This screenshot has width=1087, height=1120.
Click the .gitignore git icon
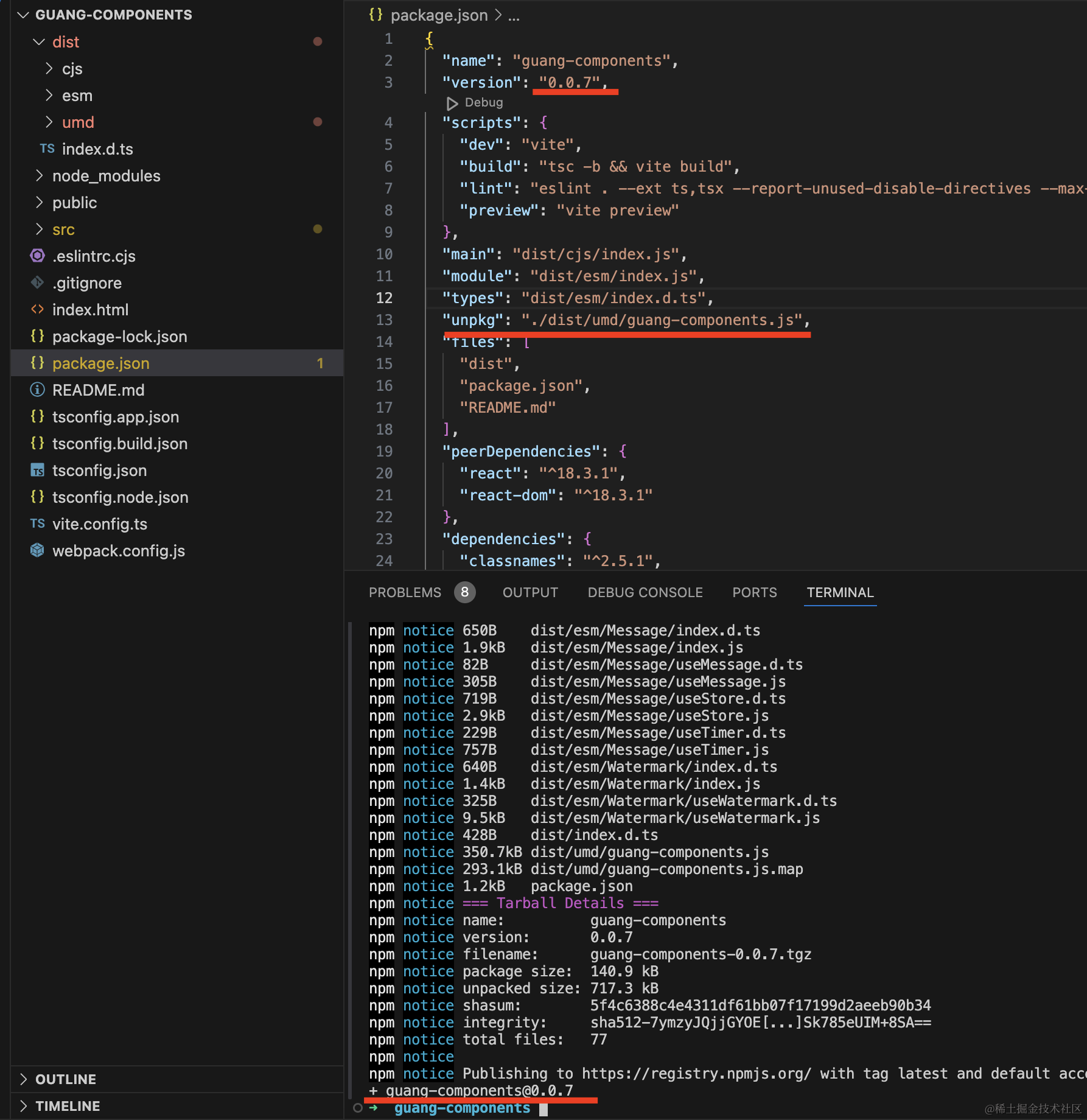[x=37, y=282]
